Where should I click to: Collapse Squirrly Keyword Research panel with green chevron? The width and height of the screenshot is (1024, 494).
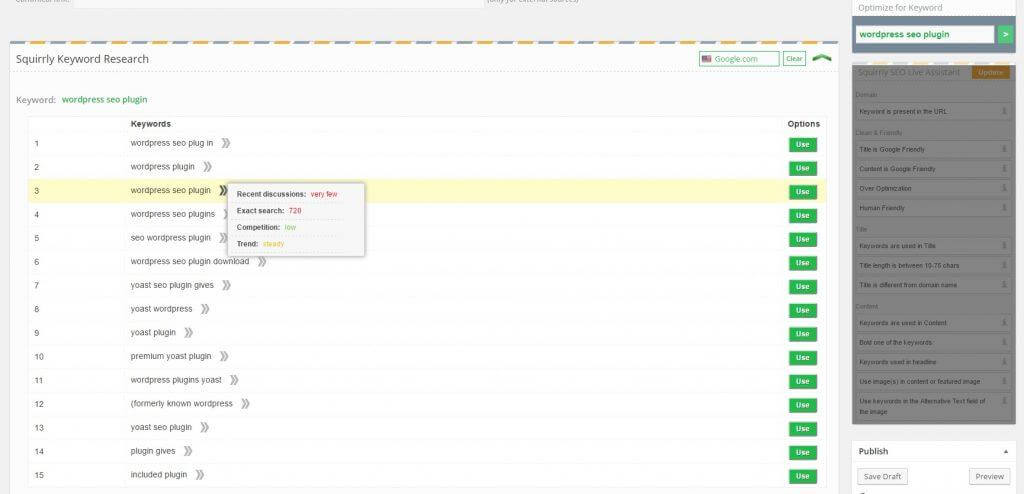[822, 58]
